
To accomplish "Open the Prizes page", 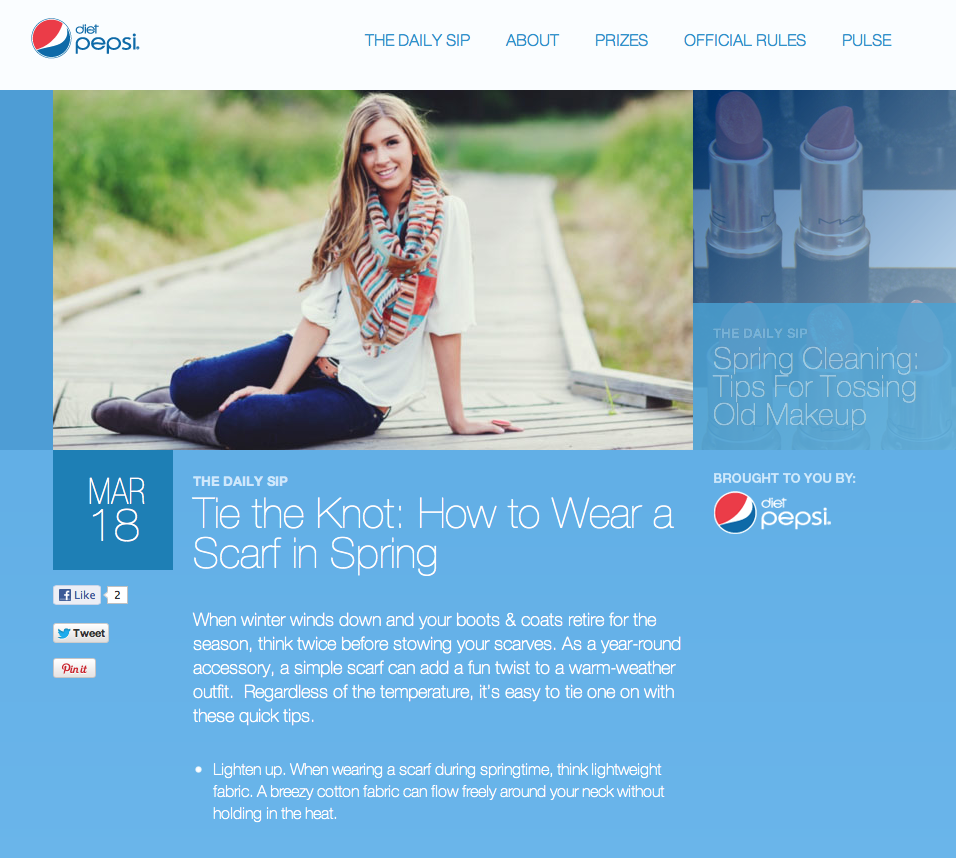I will [621, 40].
